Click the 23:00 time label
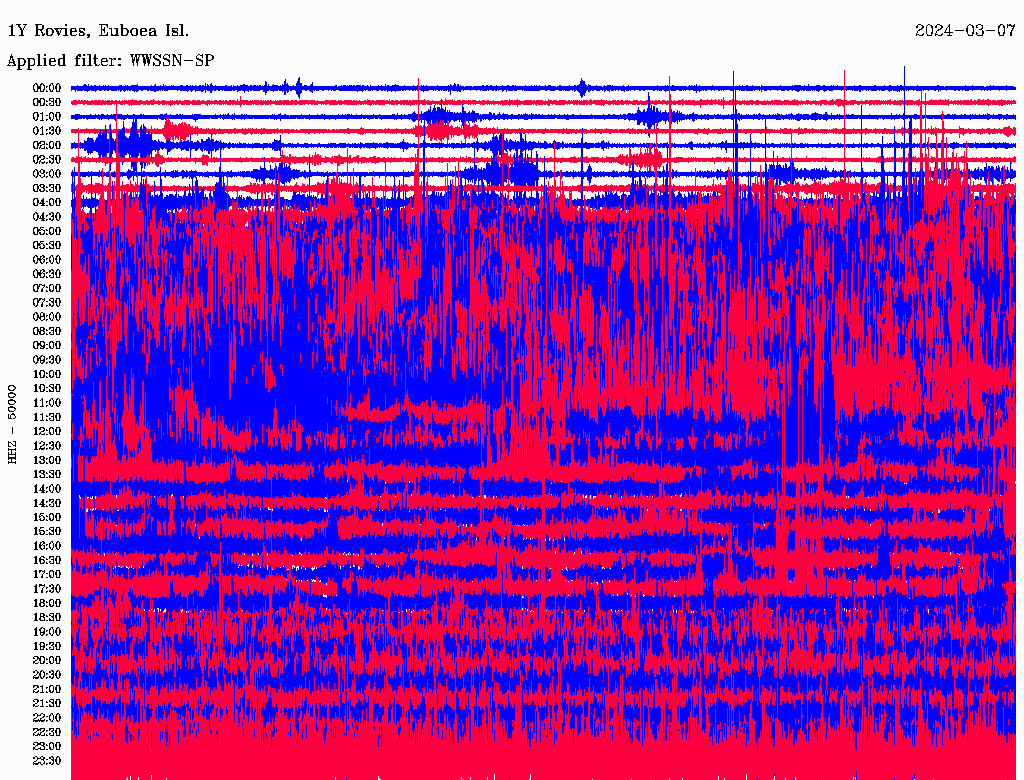Screen dimensions: 1024x780 (47, 746)
